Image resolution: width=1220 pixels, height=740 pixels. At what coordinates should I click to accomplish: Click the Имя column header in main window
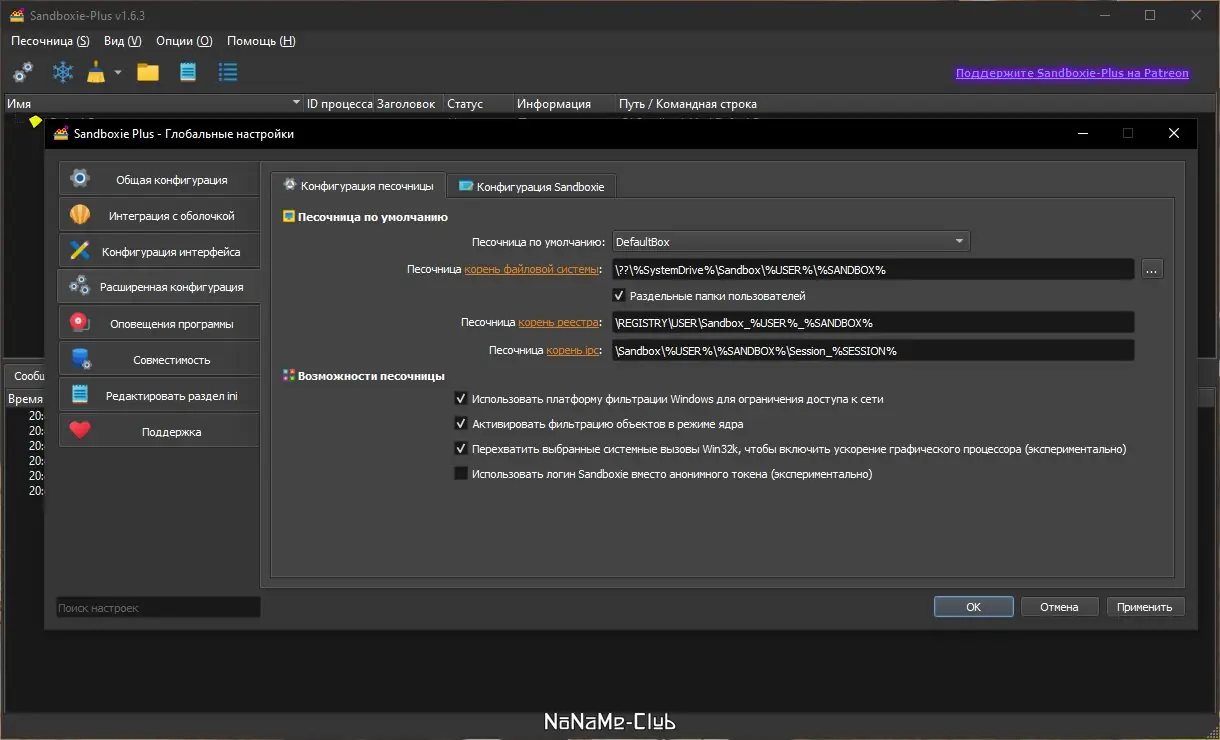click(154, 104)
